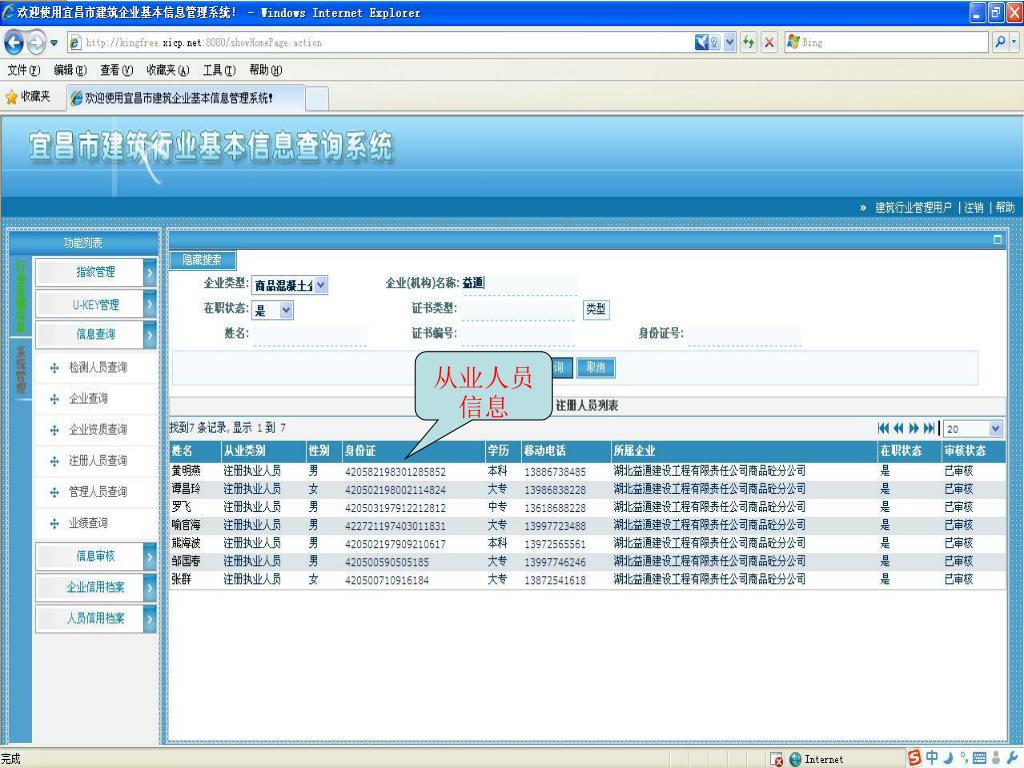Viewport: 1024px width, 768px height.
Task: Click the Bing search magnifier icon
Action: tap(1000, 42)
